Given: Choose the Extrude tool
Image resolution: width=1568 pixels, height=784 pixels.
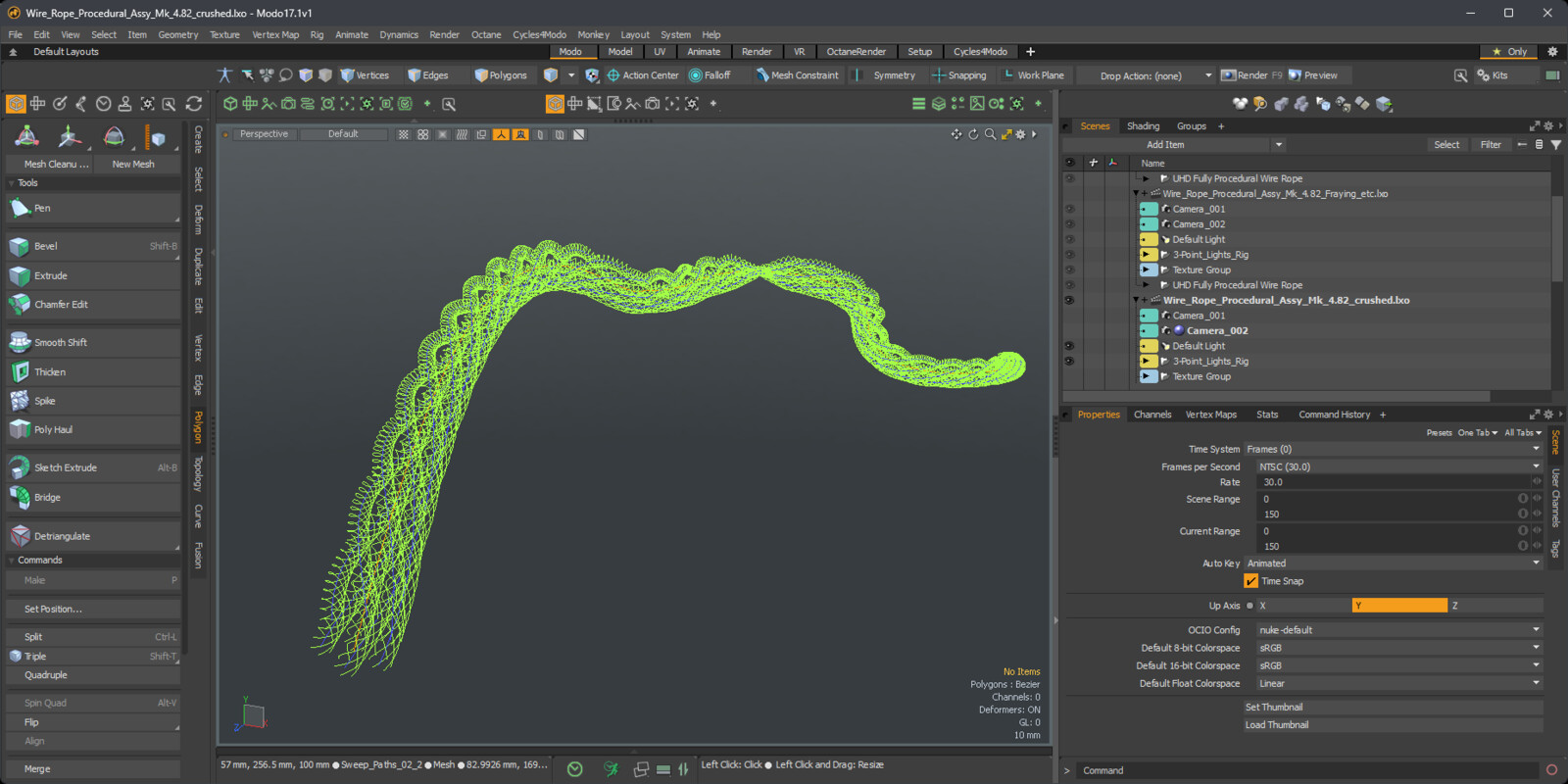Looking at the screenshot, I should tap(93, 275).
